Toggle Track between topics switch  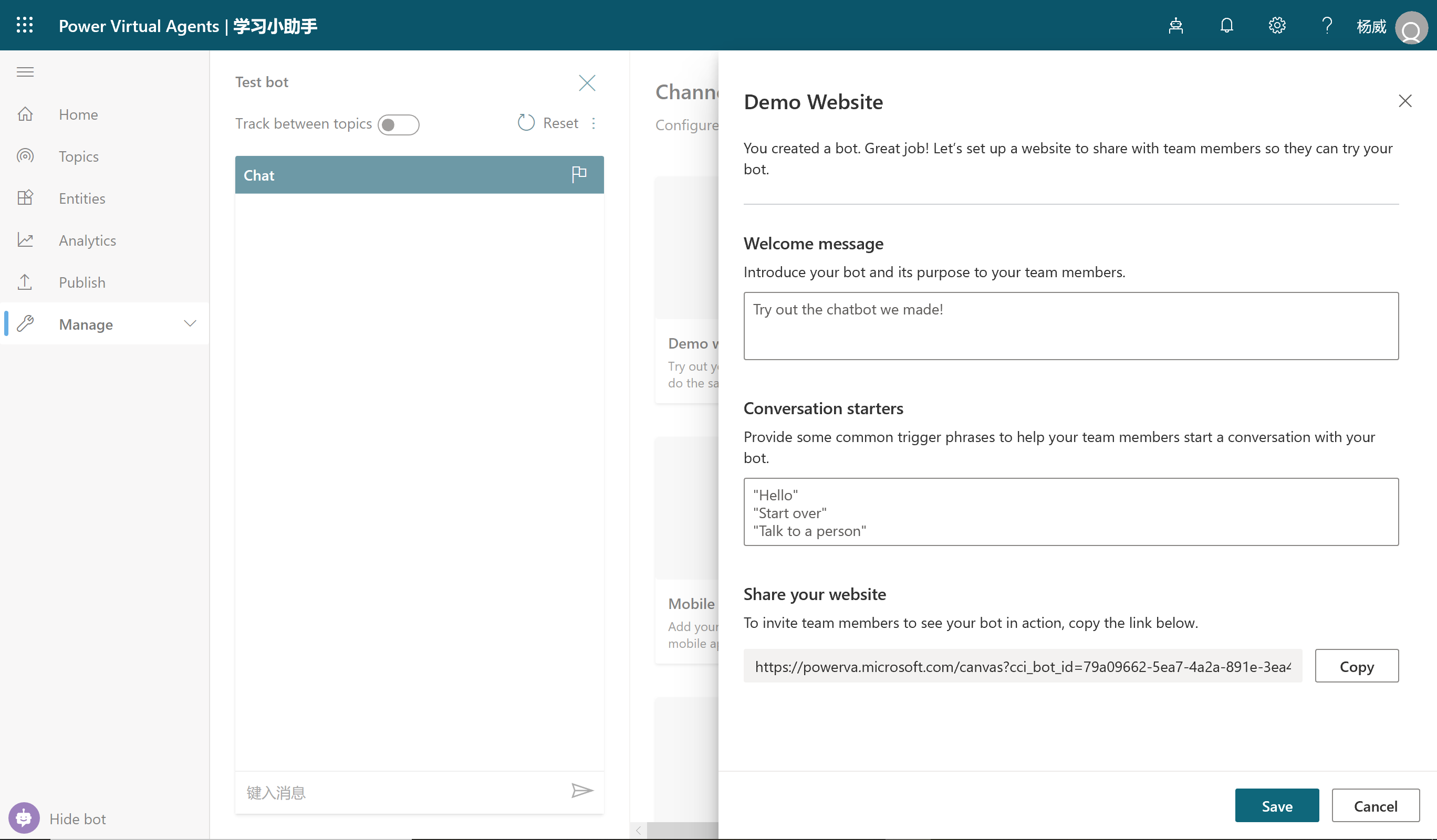click(398, 125)
